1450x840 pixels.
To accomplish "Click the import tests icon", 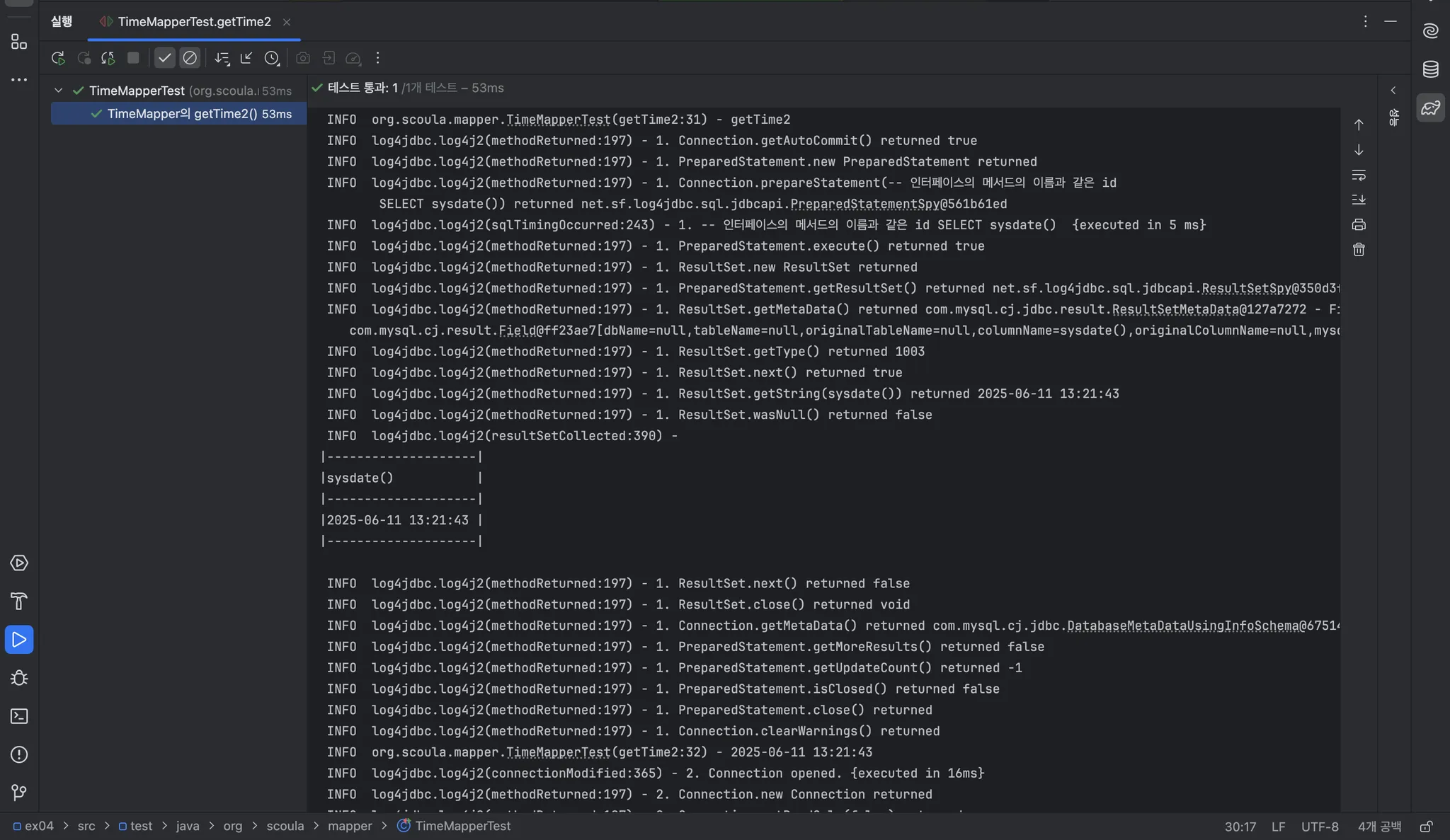I will click(x=329, y=58).
